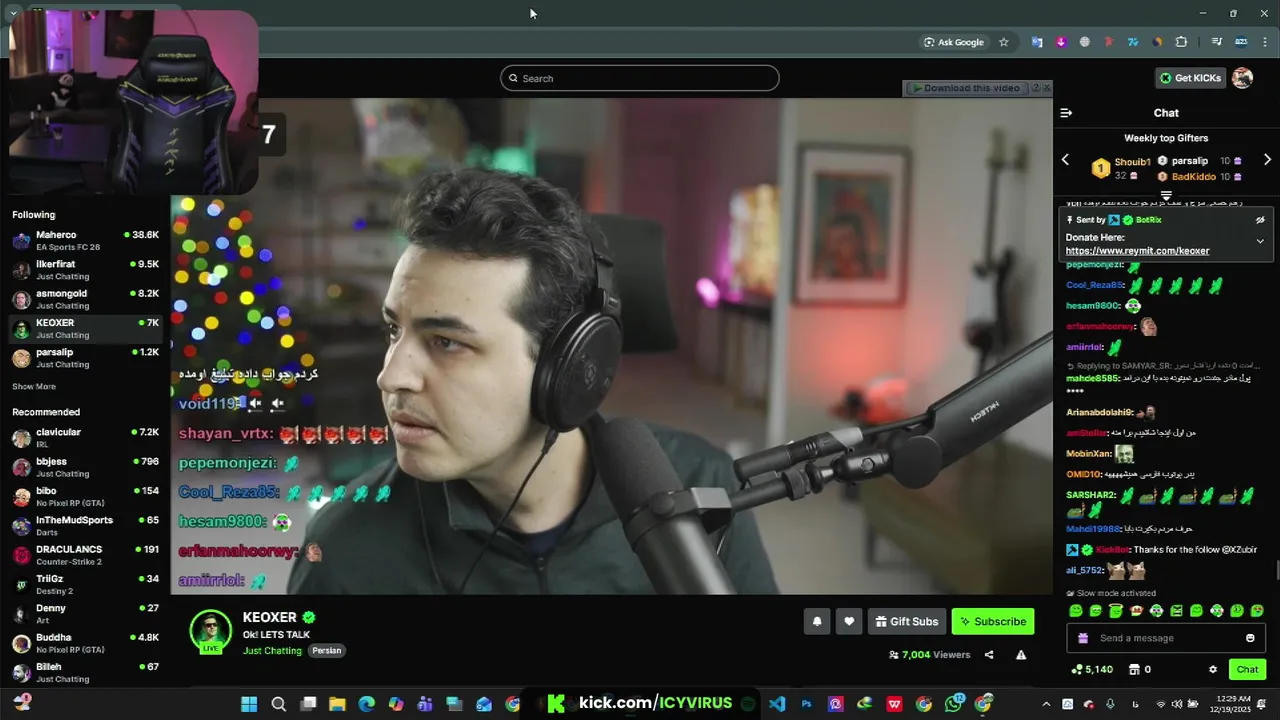Screen dimensions: 1280x720
Task: Collapse the gifters leaderboard handle
Action: click(1166, 196)
